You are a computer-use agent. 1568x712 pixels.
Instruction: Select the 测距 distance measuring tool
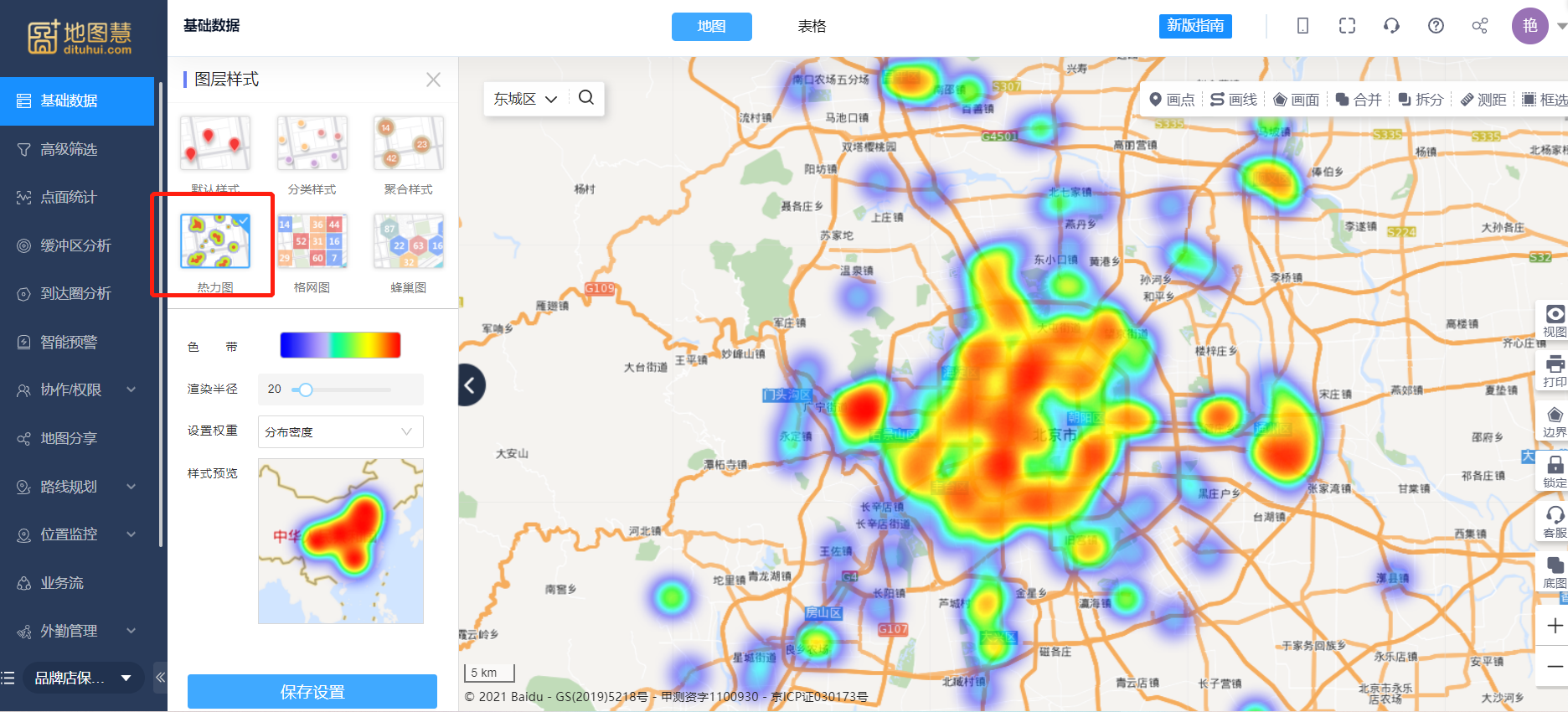1483,100
